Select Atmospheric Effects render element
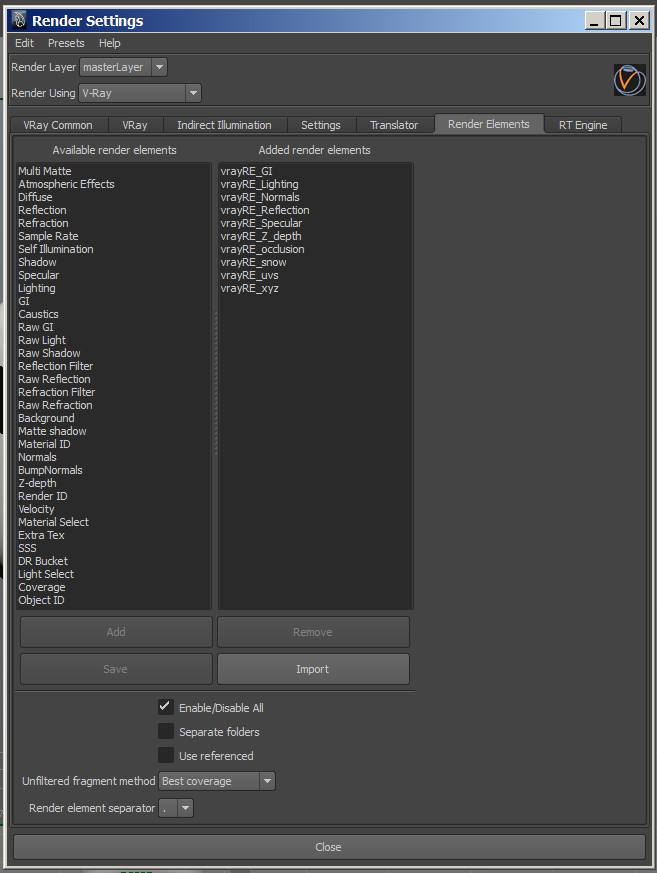Image resolution: width=657 pixels, height=873 pixels. [x=66, y=184]
